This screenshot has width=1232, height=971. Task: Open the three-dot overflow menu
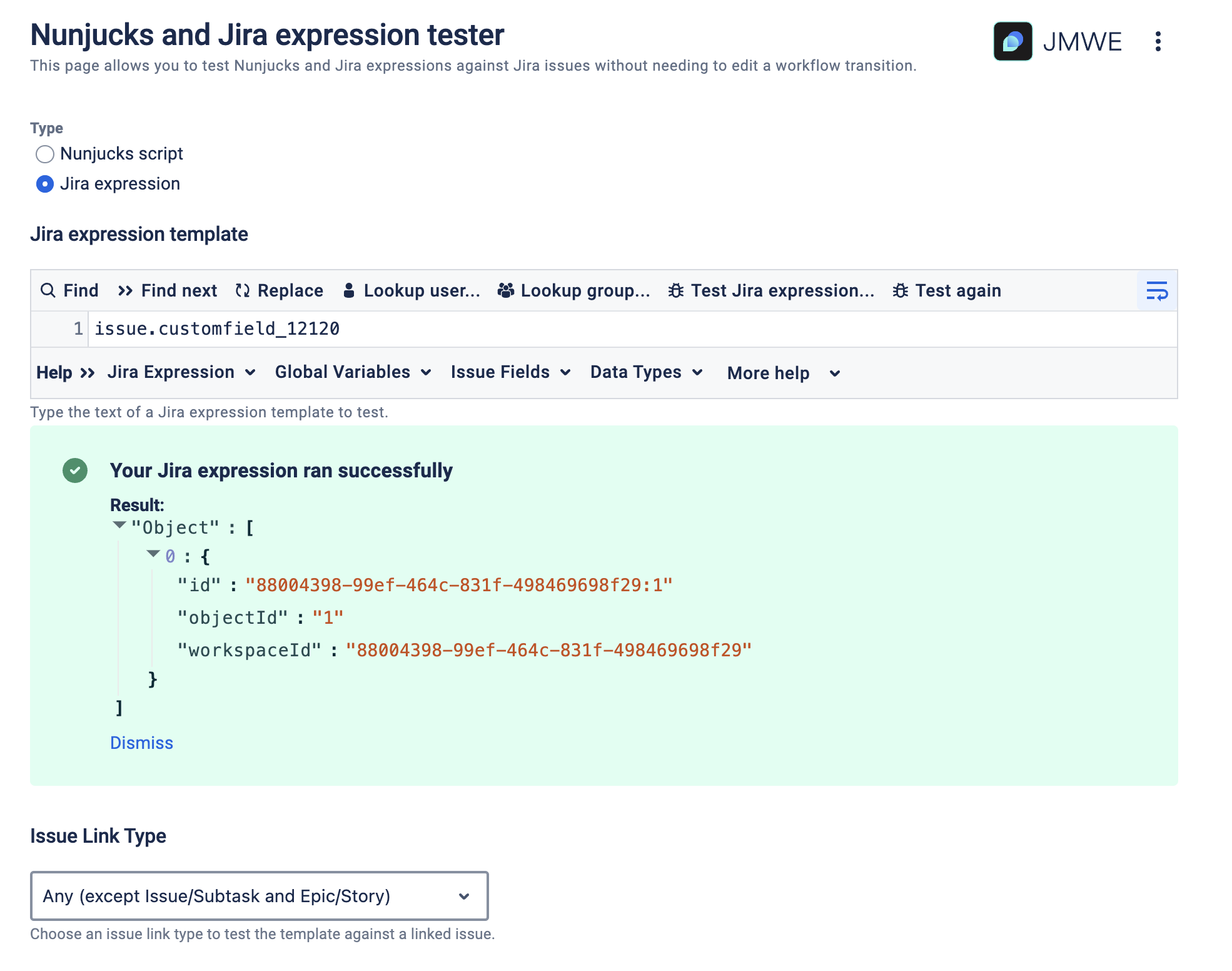(x=1159, y=41)
